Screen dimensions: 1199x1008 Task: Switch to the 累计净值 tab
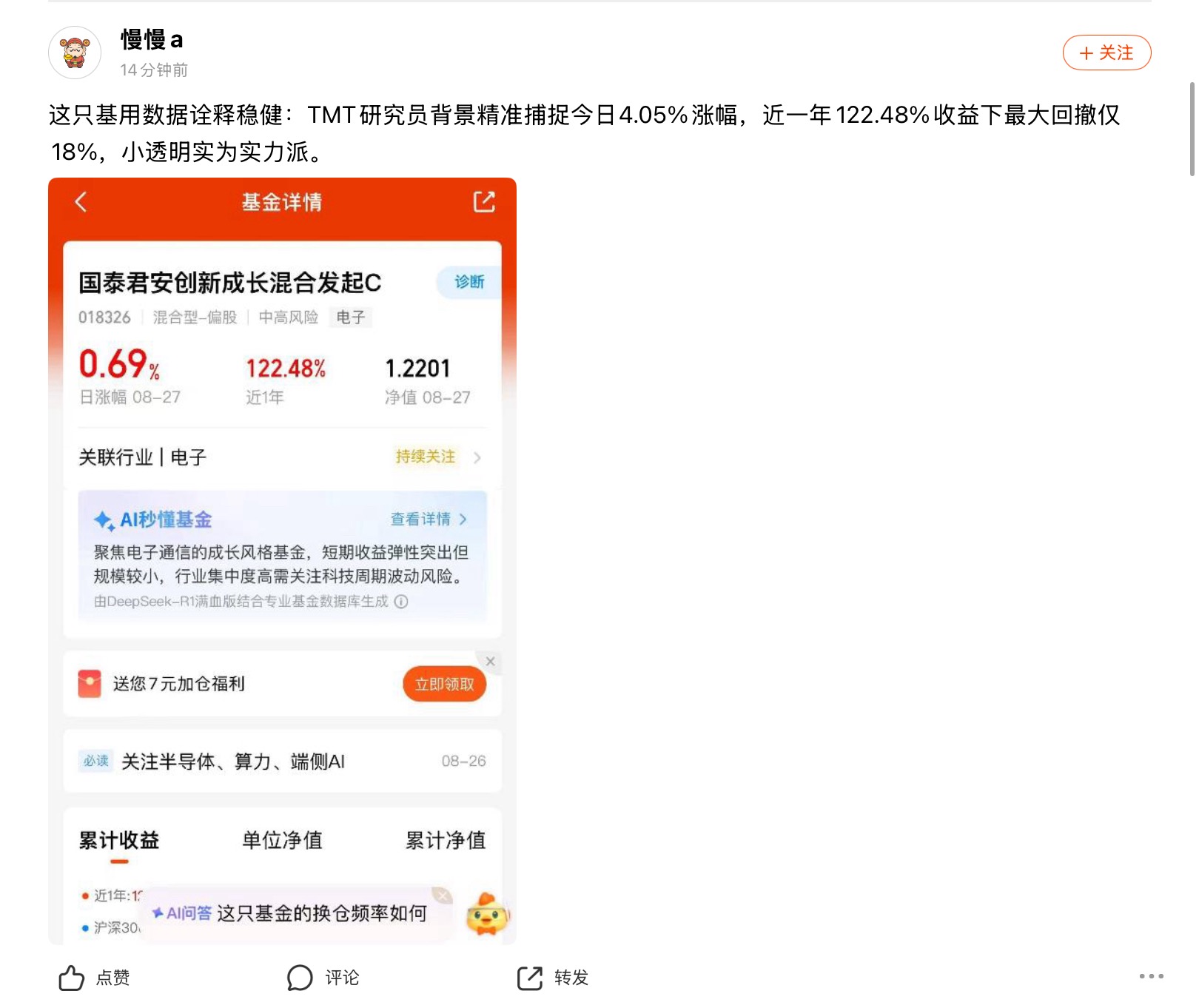pos(446,841)
